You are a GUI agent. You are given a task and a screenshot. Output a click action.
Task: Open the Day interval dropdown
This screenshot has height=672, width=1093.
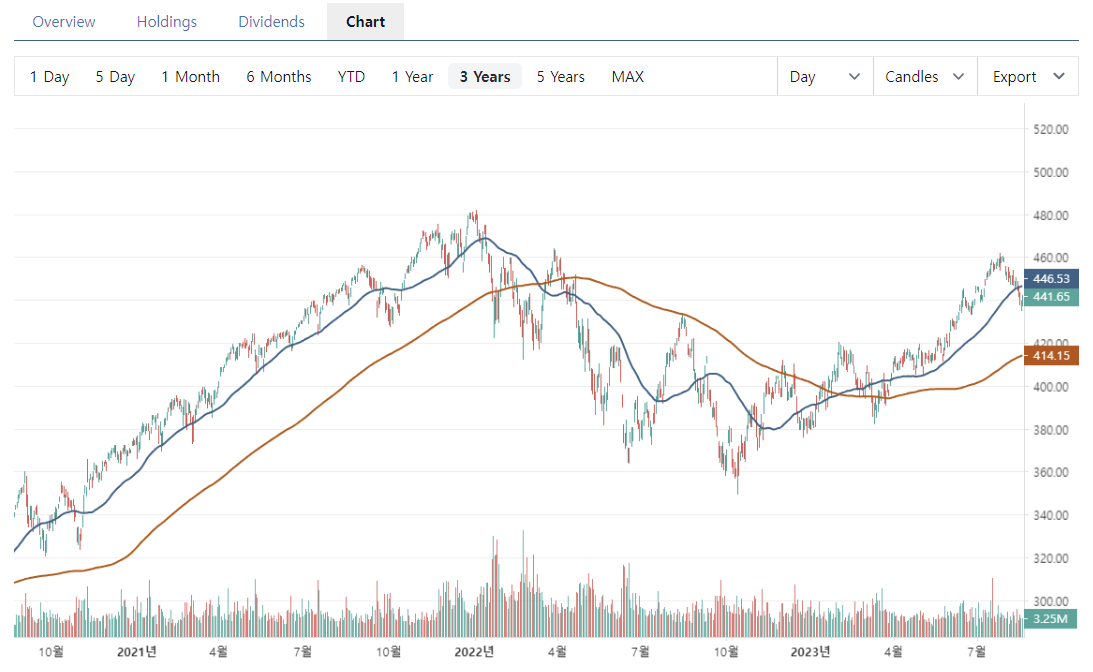pyautogui.click(x=824, y=76)
